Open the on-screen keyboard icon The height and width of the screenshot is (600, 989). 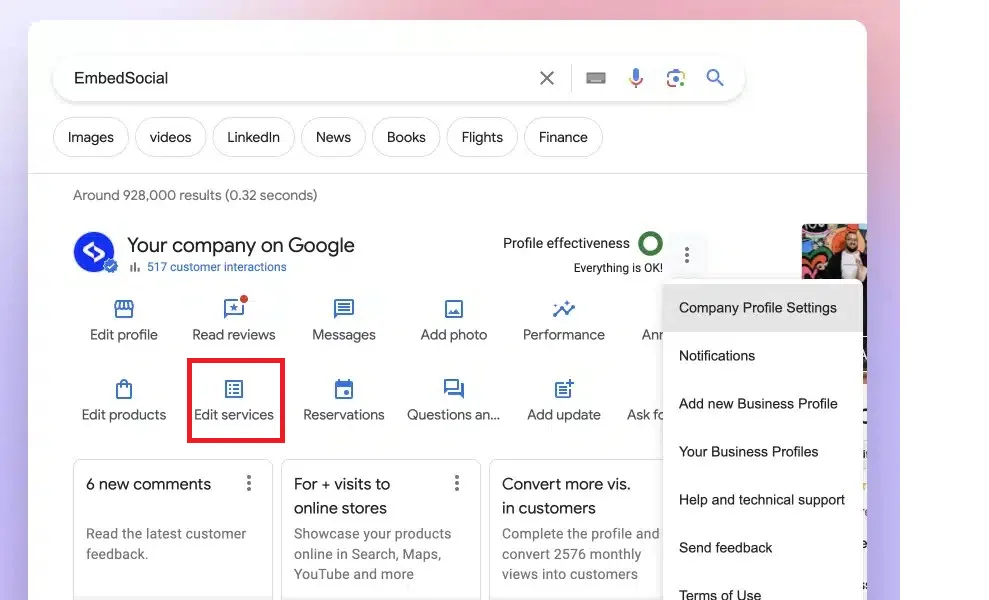(x=595, y=78)
